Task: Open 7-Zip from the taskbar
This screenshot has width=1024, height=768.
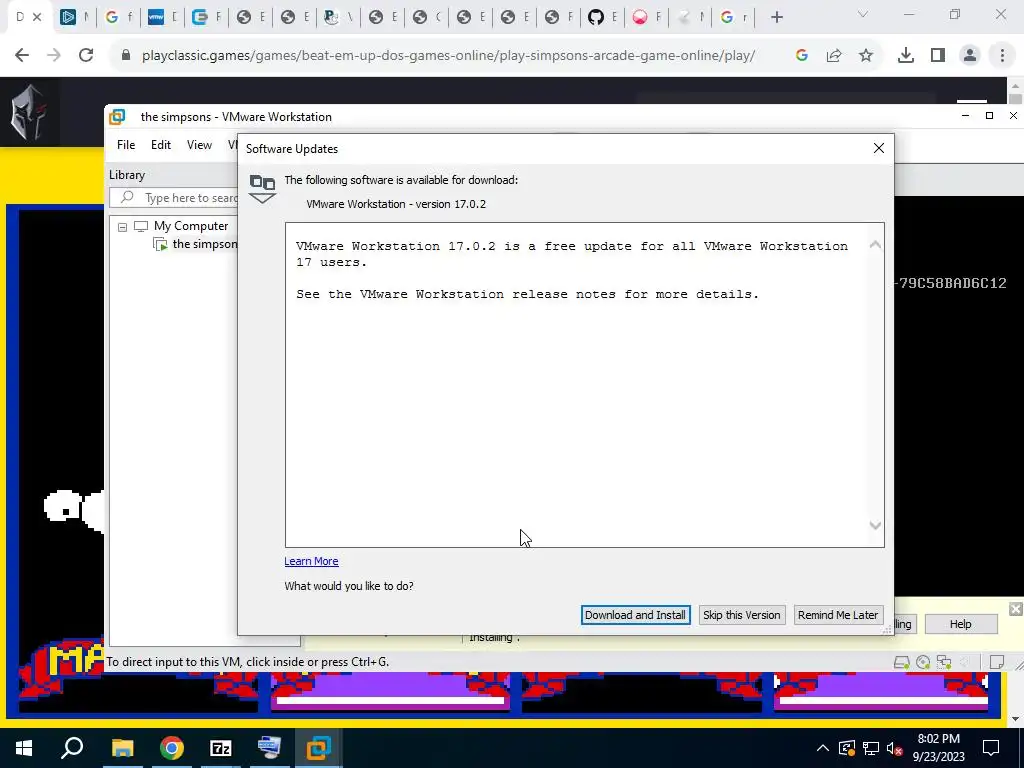Action: (221, 748)
